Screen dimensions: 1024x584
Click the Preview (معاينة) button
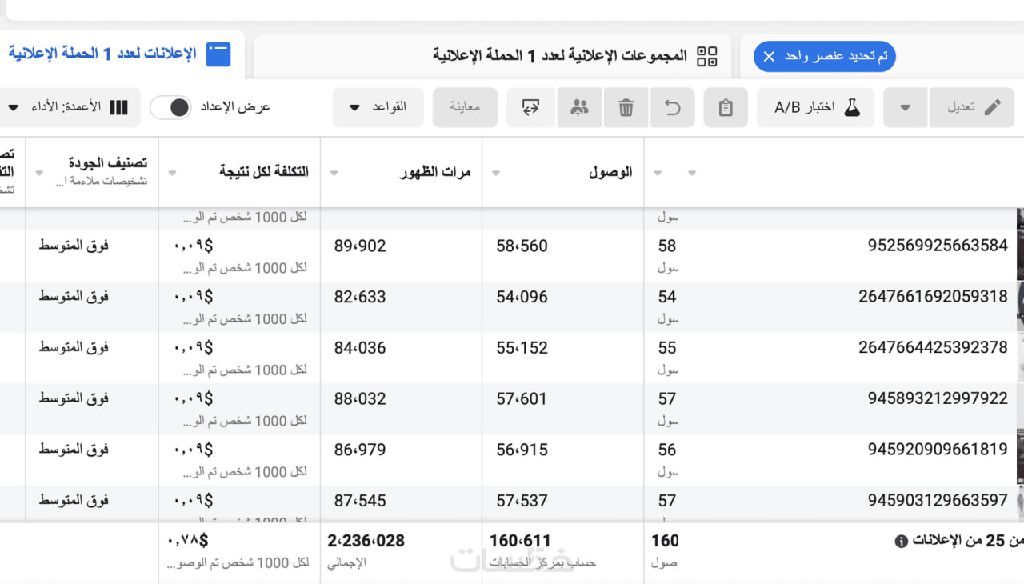[x=465, y=108]
